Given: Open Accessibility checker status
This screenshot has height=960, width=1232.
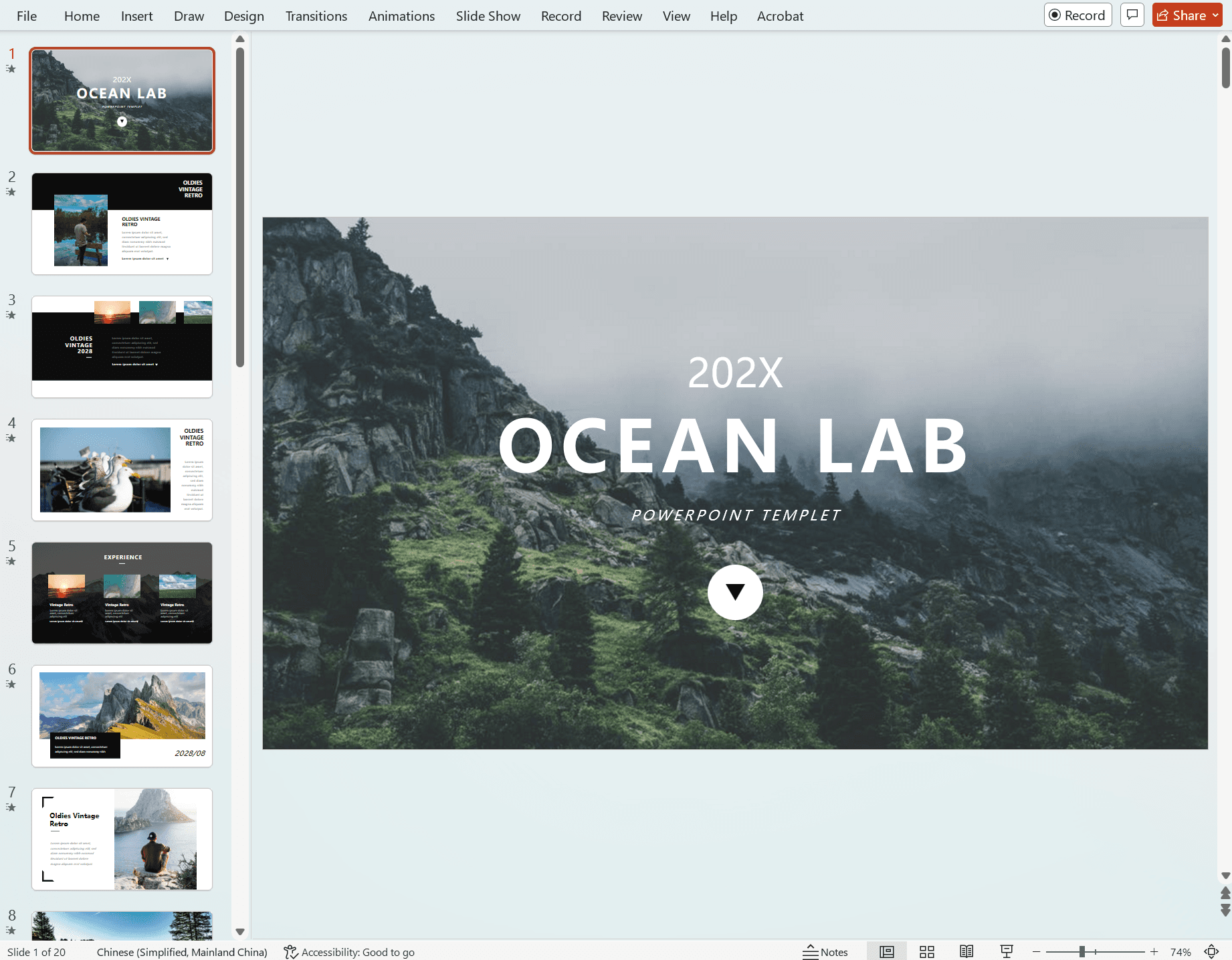Looking at the screenshot, I should [x=349, y=952].
